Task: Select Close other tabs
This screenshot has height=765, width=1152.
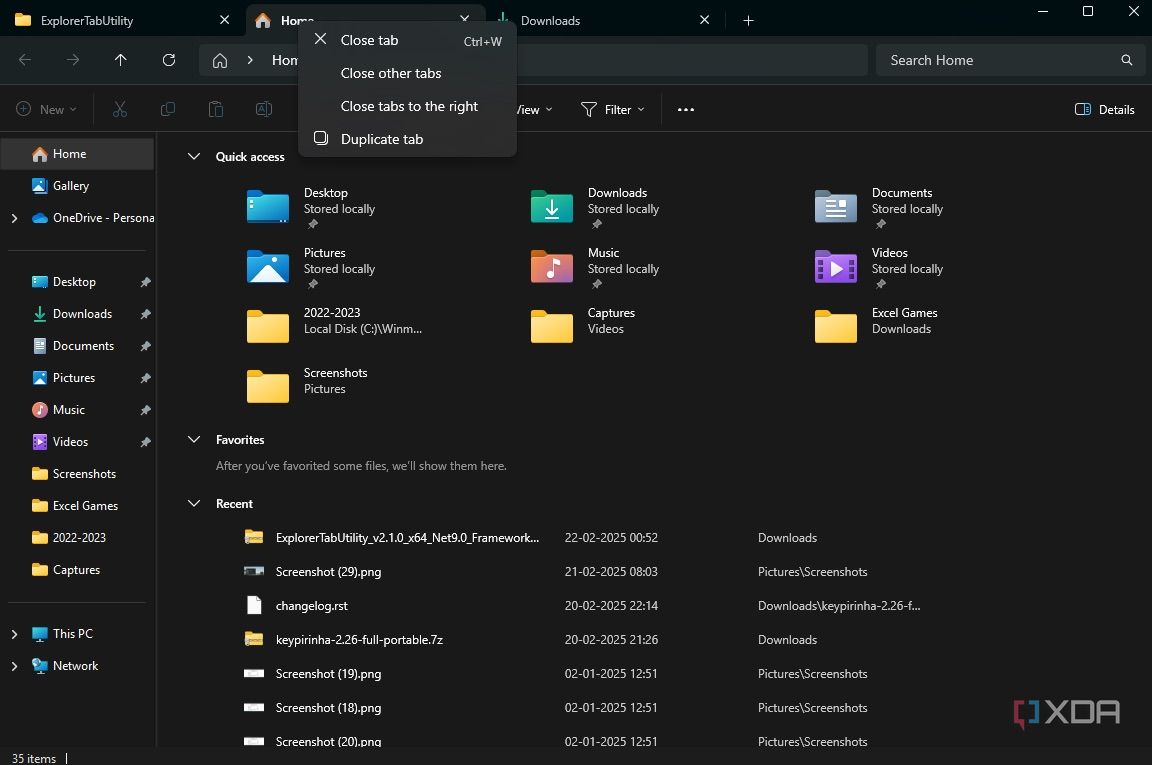Action: [x=390, y=72]
